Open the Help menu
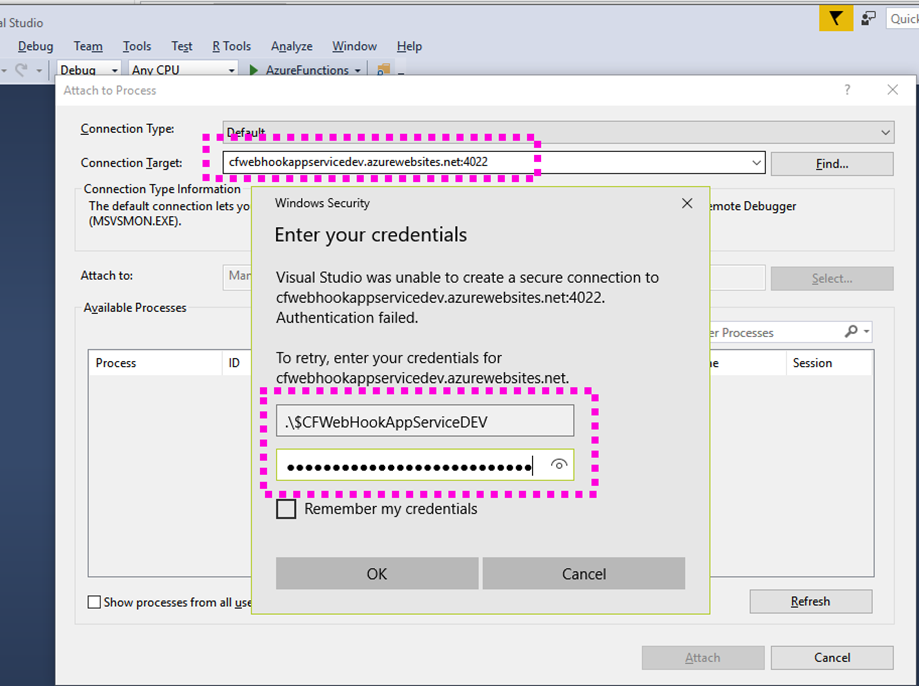 click(x=409, y=46)
